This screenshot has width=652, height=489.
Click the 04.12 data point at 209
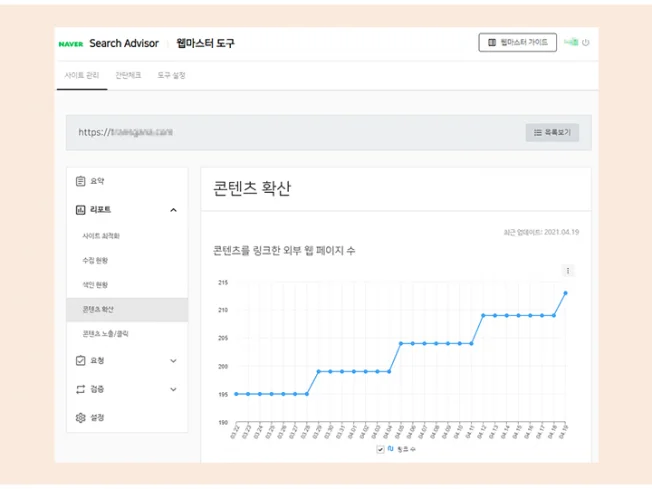coord(483,316)
